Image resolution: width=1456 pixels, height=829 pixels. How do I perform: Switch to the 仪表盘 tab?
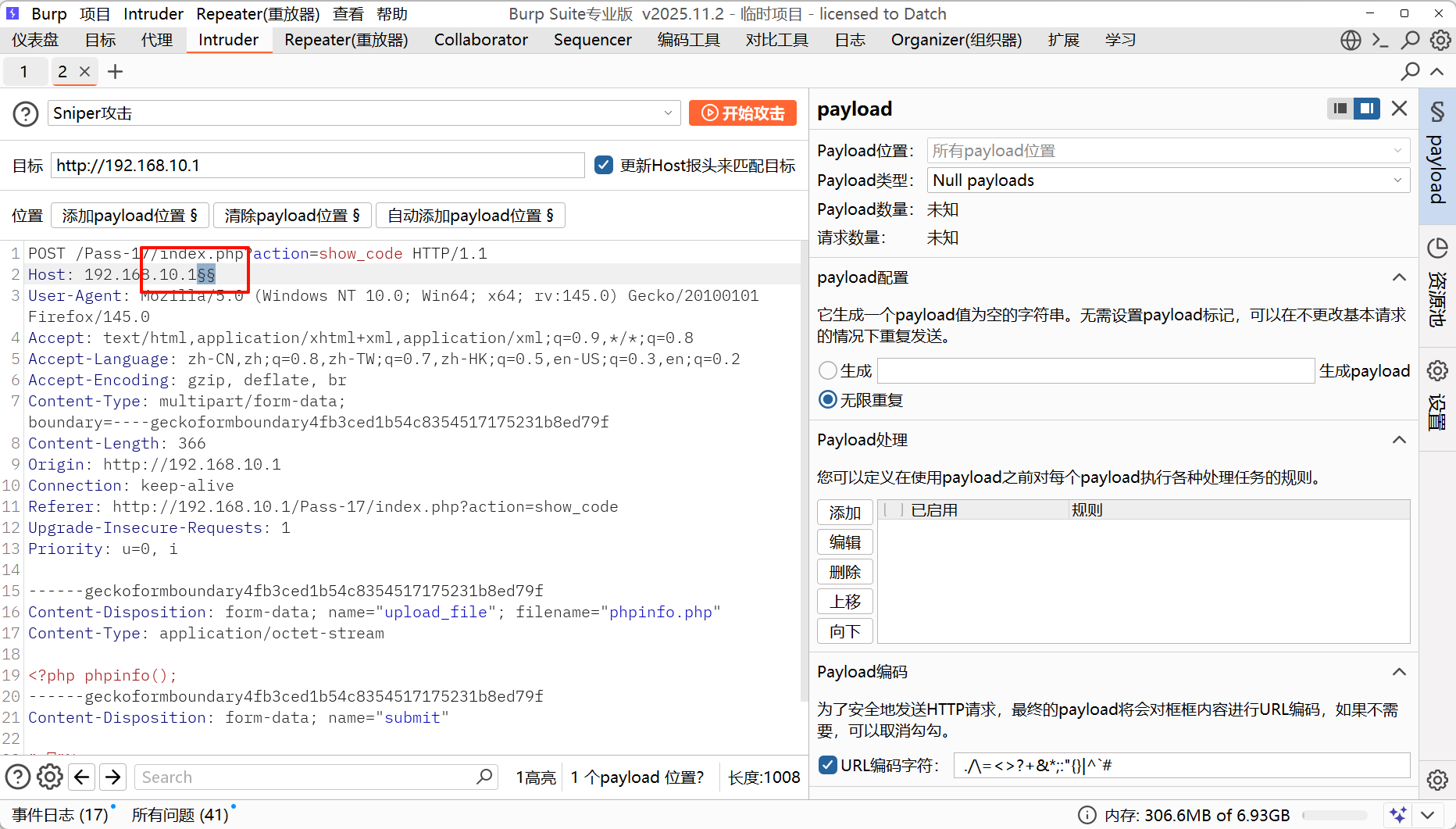(35, 40)
